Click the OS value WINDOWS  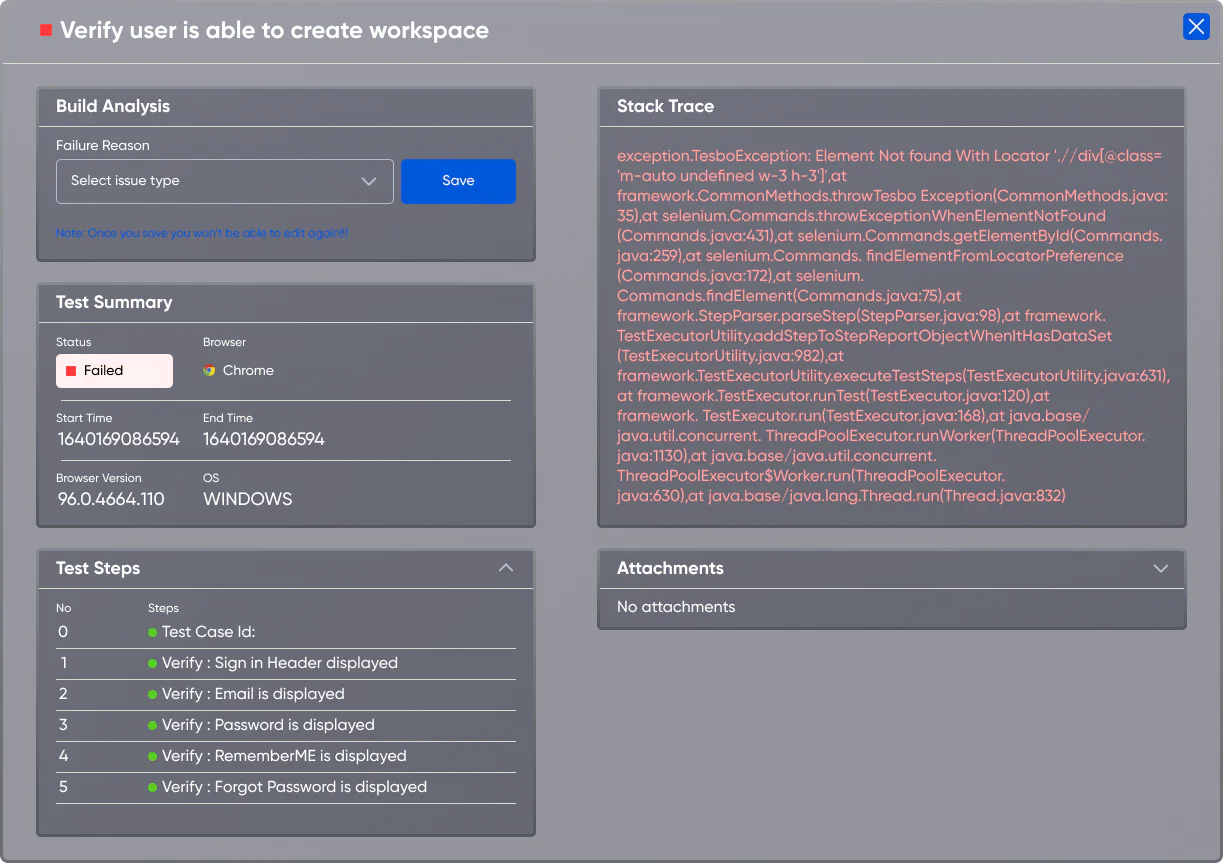pyautogui.click(x=248, y=499)
